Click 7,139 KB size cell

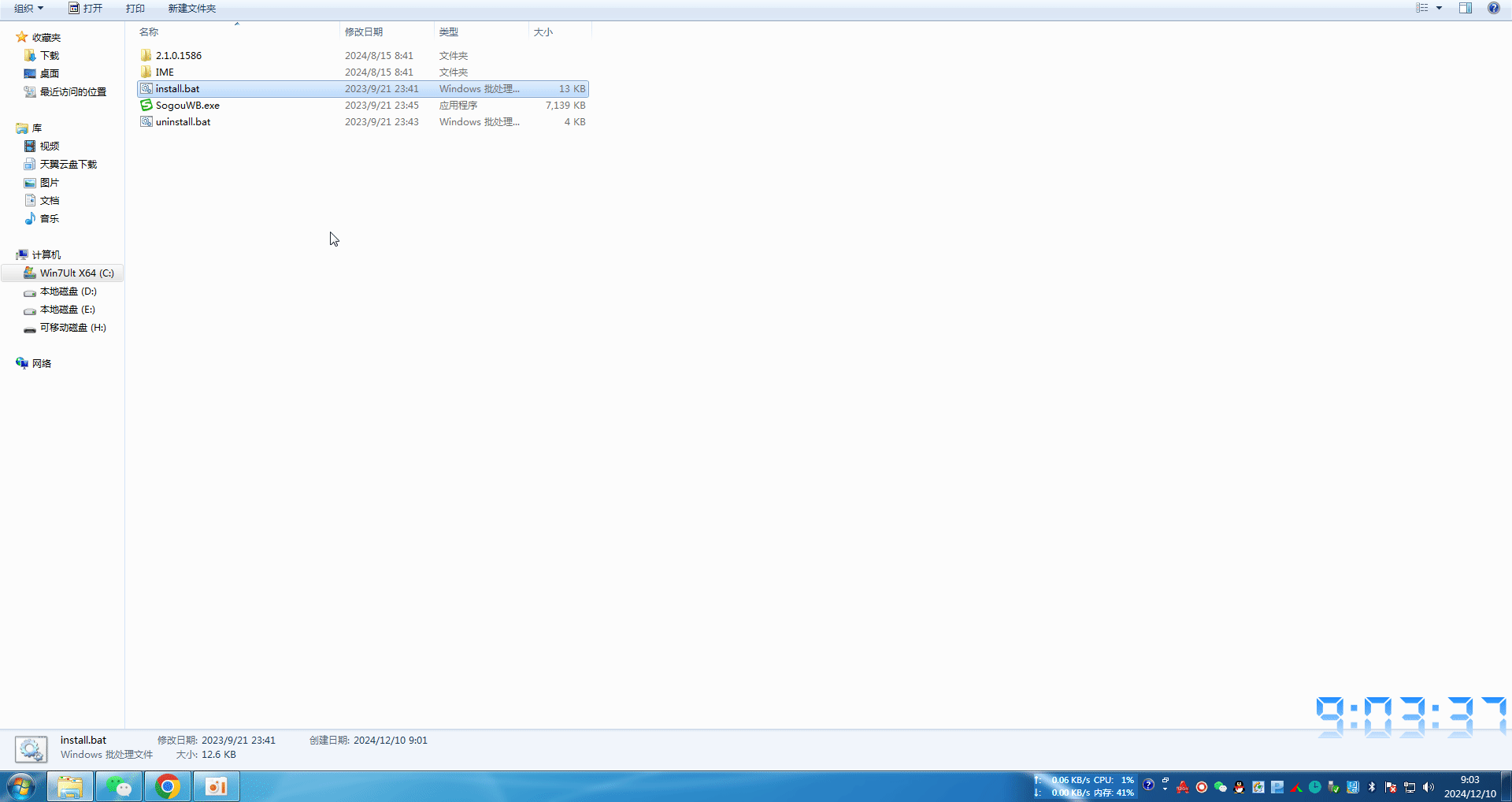point(565,105)
